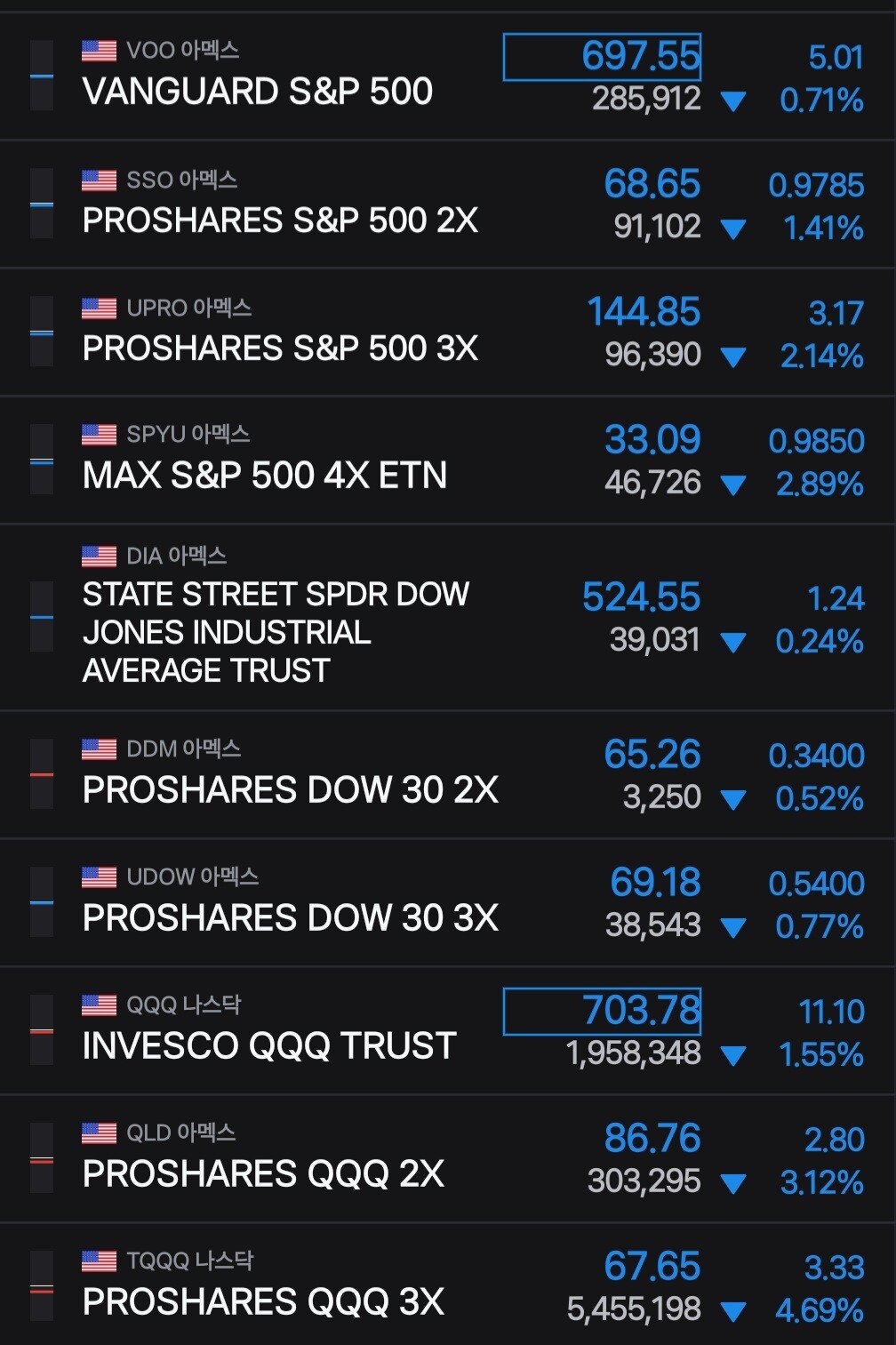Click the 1.41% change of SSO
Screen dimensions: 896x1345
pos(823,228)
